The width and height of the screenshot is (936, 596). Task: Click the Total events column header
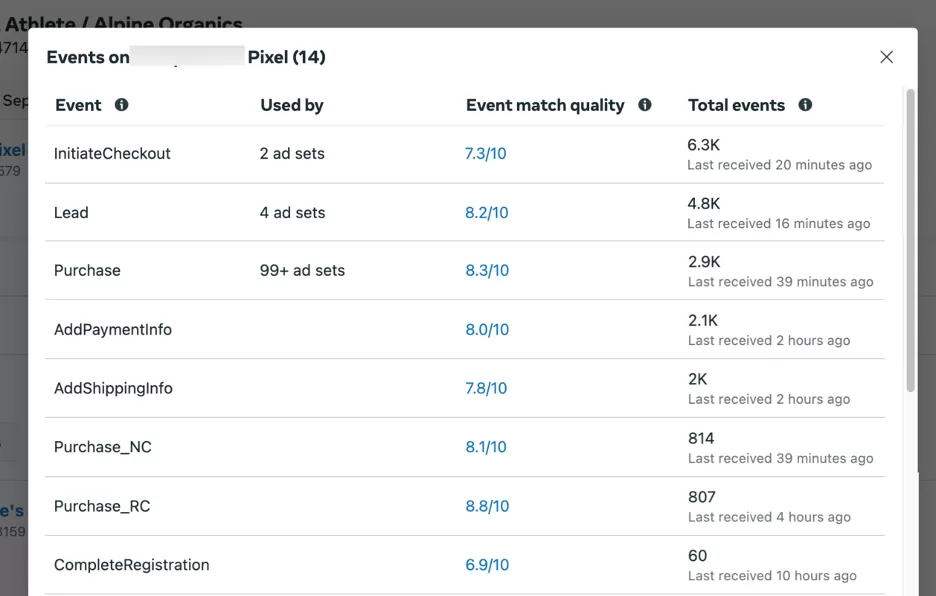736,105
